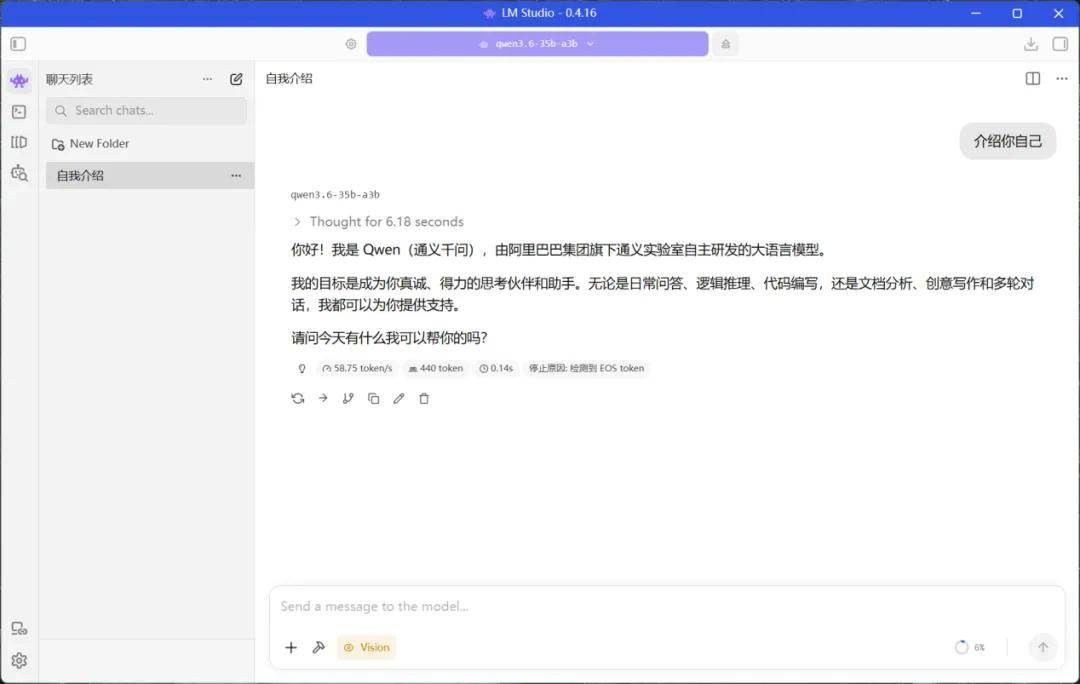Branch the conversation from this message

pyautogui.click(x=348, y=398)
